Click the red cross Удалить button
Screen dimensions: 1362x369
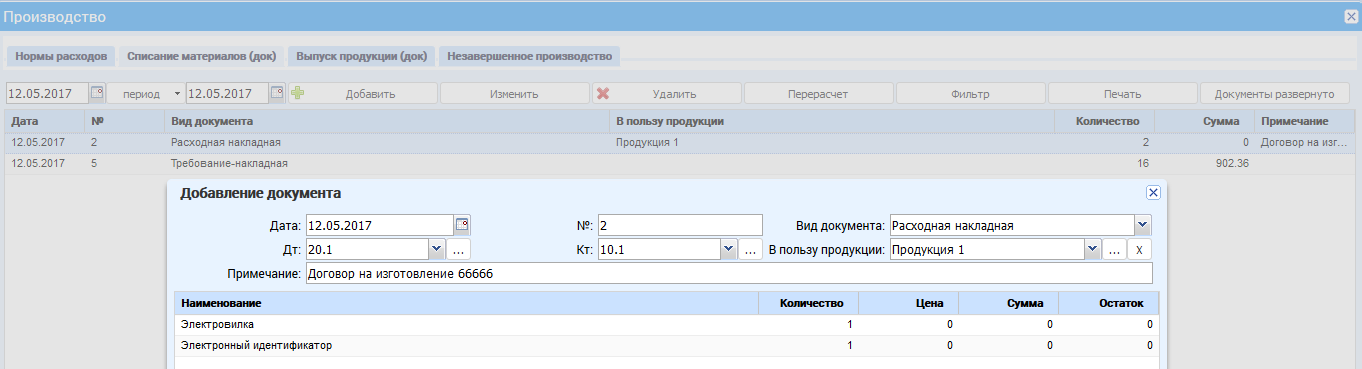point(667,94)
